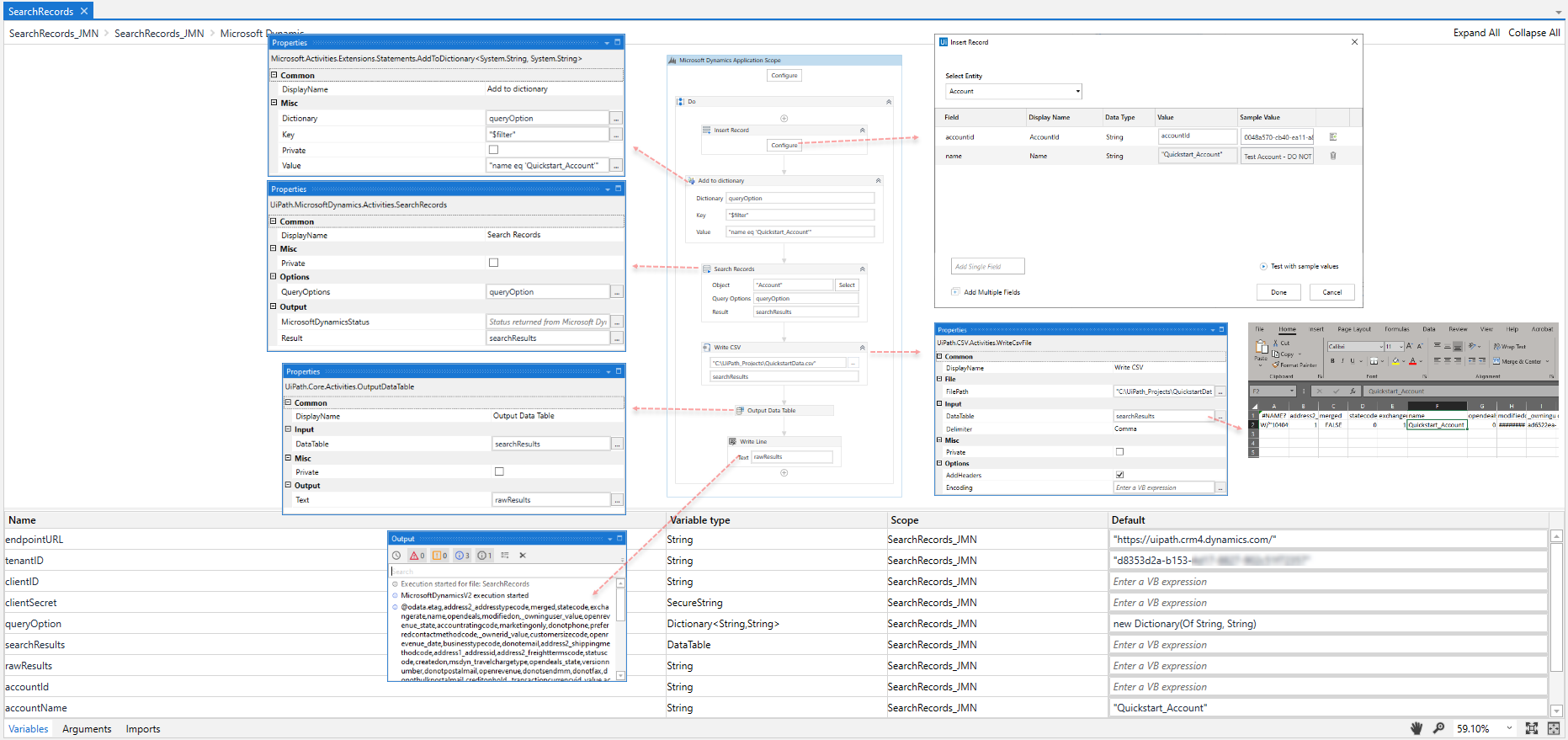Click the Output panel search field
Screen dimensions: 1568x740
(506, 572)
